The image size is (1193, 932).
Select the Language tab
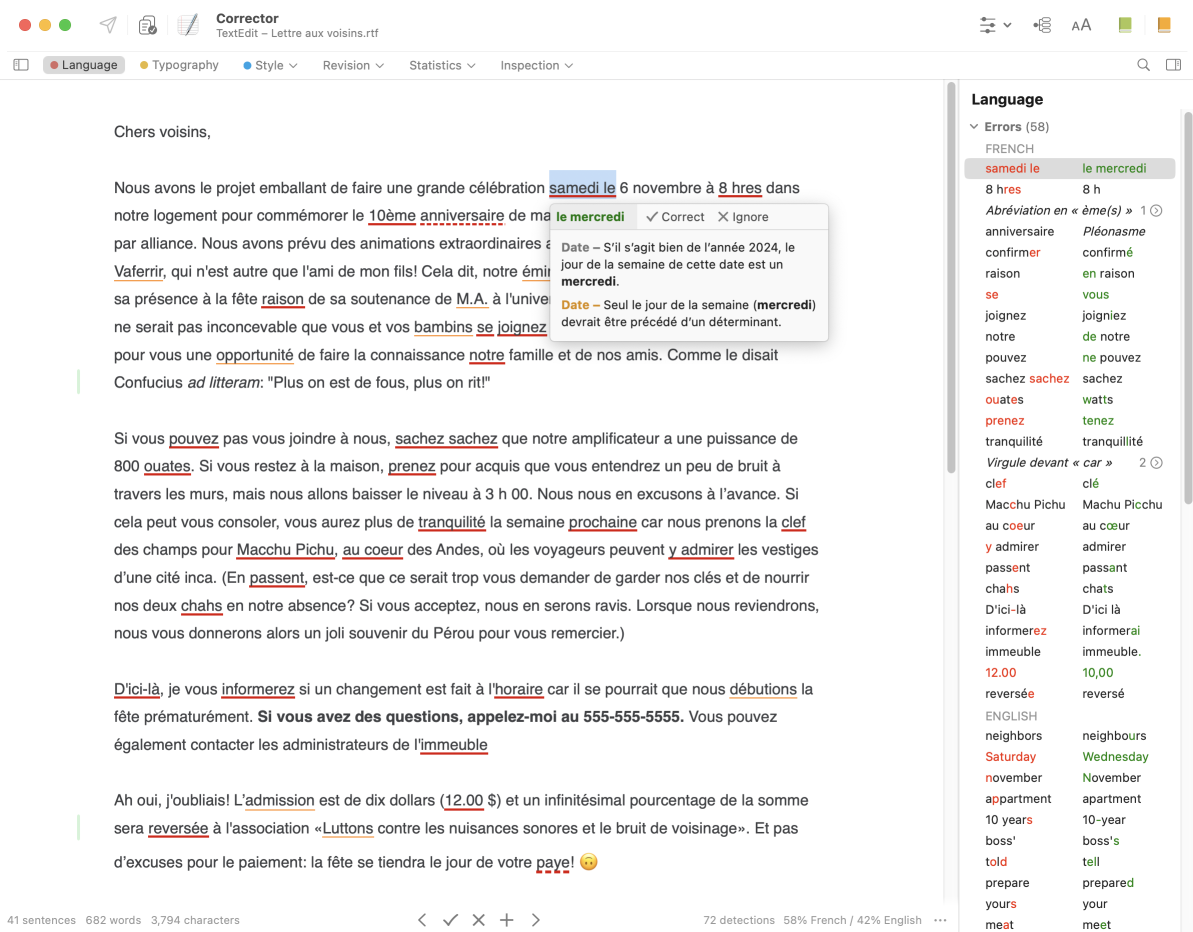pyautogui.click(x=83, y=65)
